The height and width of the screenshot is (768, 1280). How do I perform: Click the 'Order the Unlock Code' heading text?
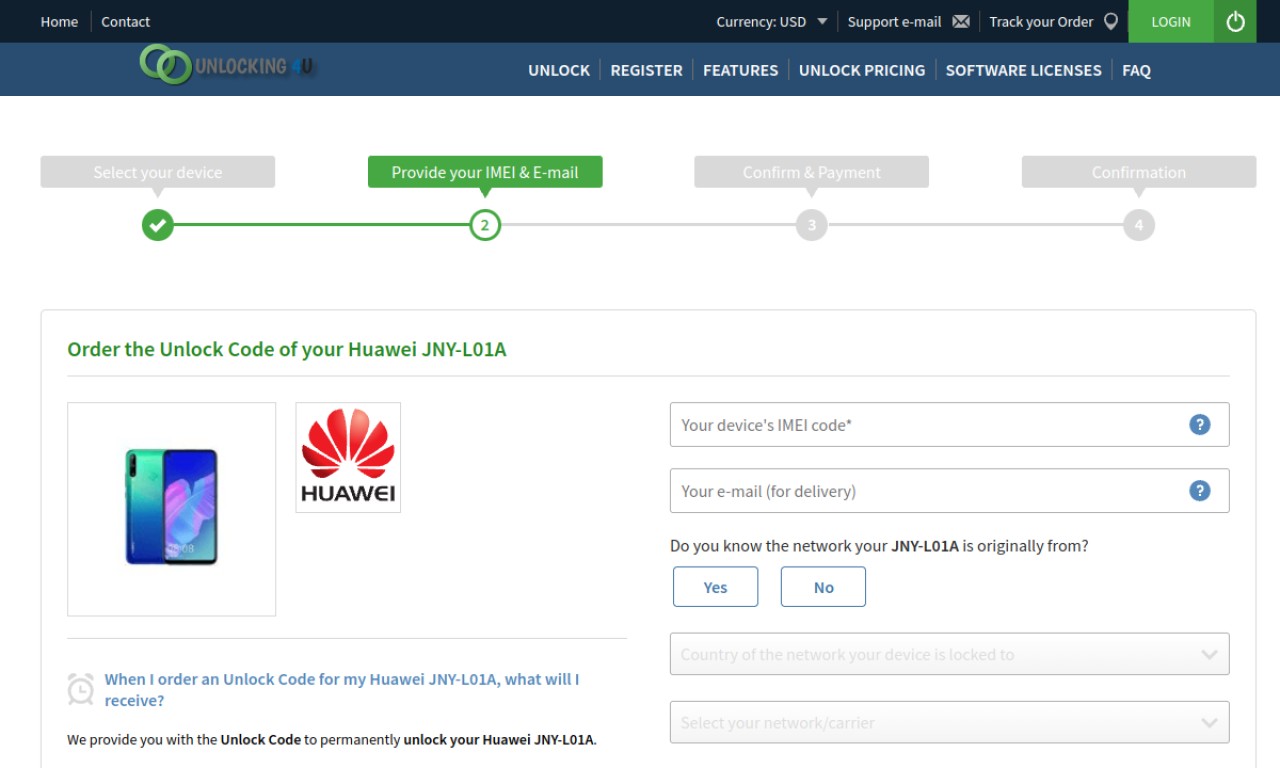click(287, 349)
